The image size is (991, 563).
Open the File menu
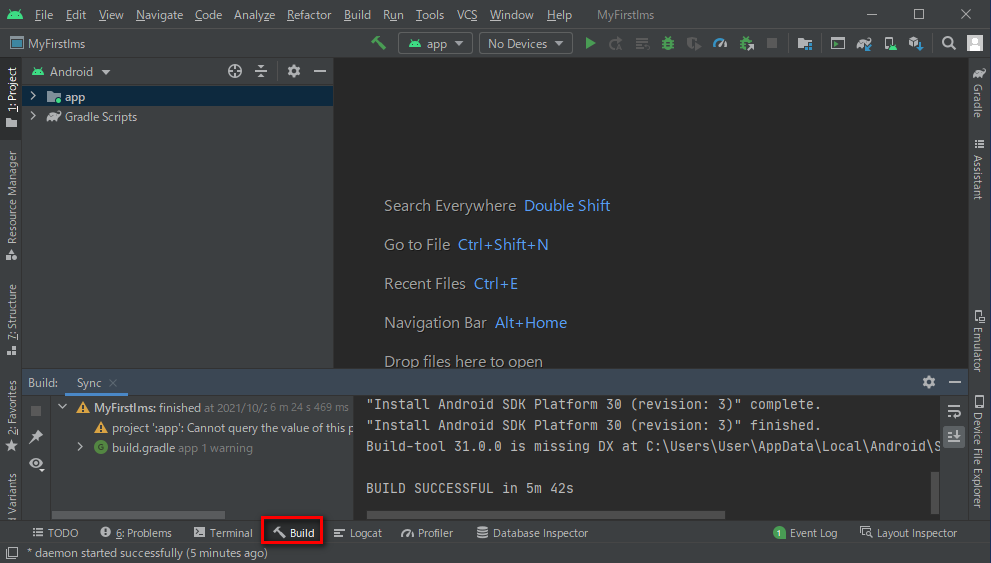pos(44,15)
